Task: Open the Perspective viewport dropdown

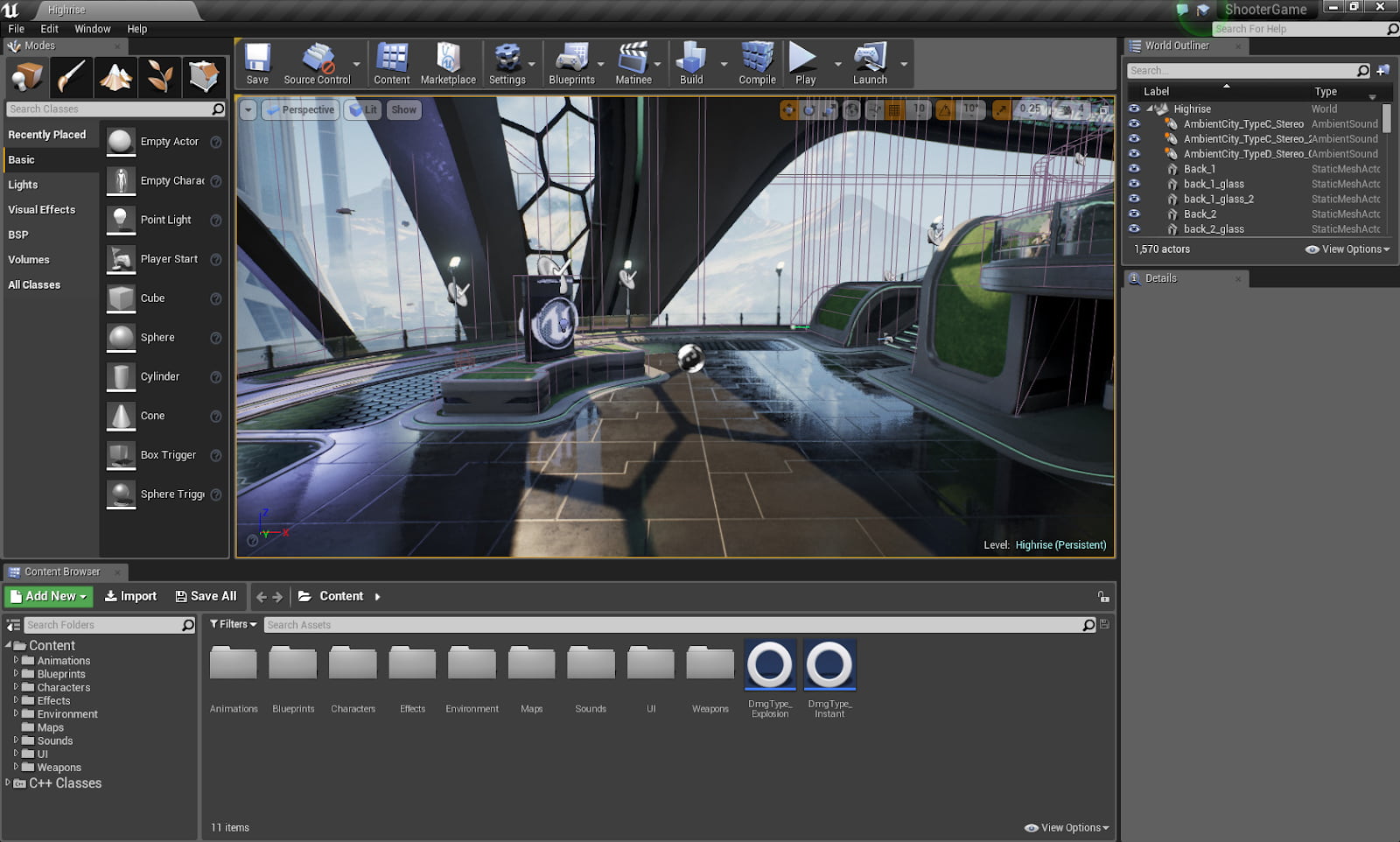Action: tap(300, 109)
